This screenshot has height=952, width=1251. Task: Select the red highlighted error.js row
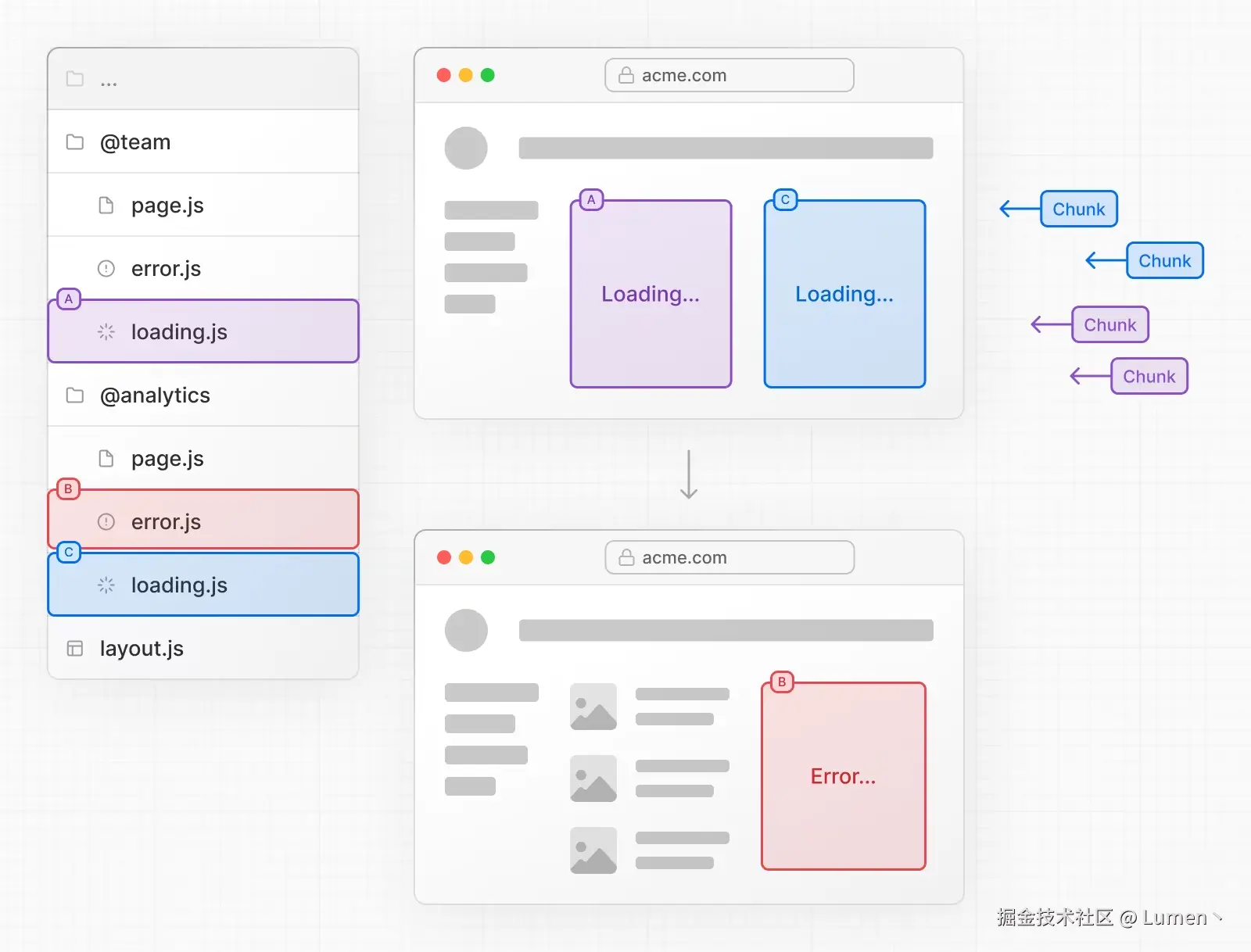pos(203,520)
